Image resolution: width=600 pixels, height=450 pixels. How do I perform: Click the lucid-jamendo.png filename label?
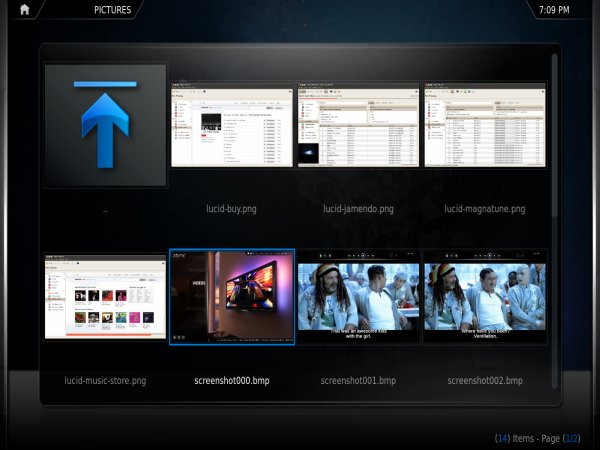(358, 209)
